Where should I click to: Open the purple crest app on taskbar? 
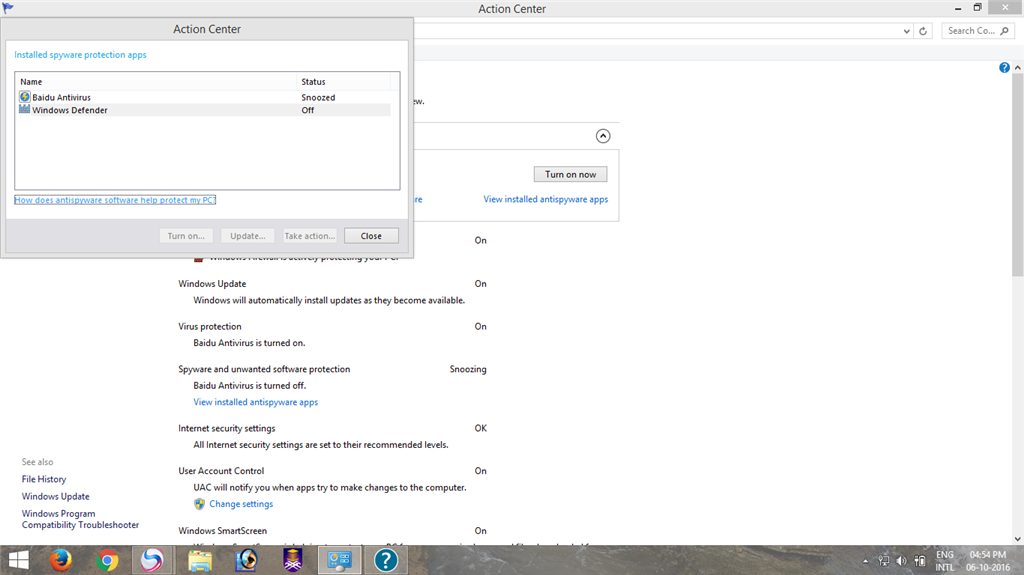click(x=293, y=561)
